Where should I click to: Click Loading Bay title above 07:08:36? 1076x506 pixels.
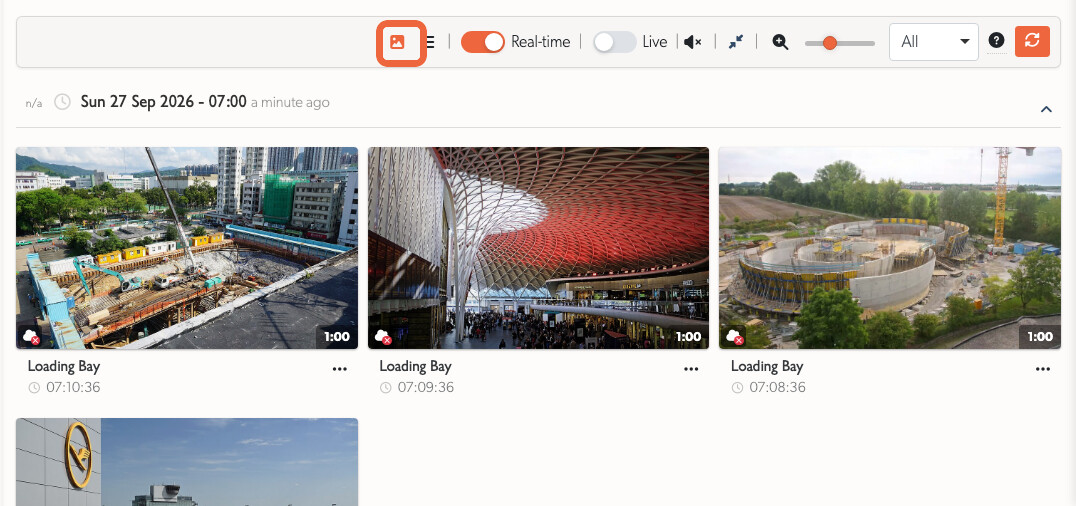tap(767, 366)
